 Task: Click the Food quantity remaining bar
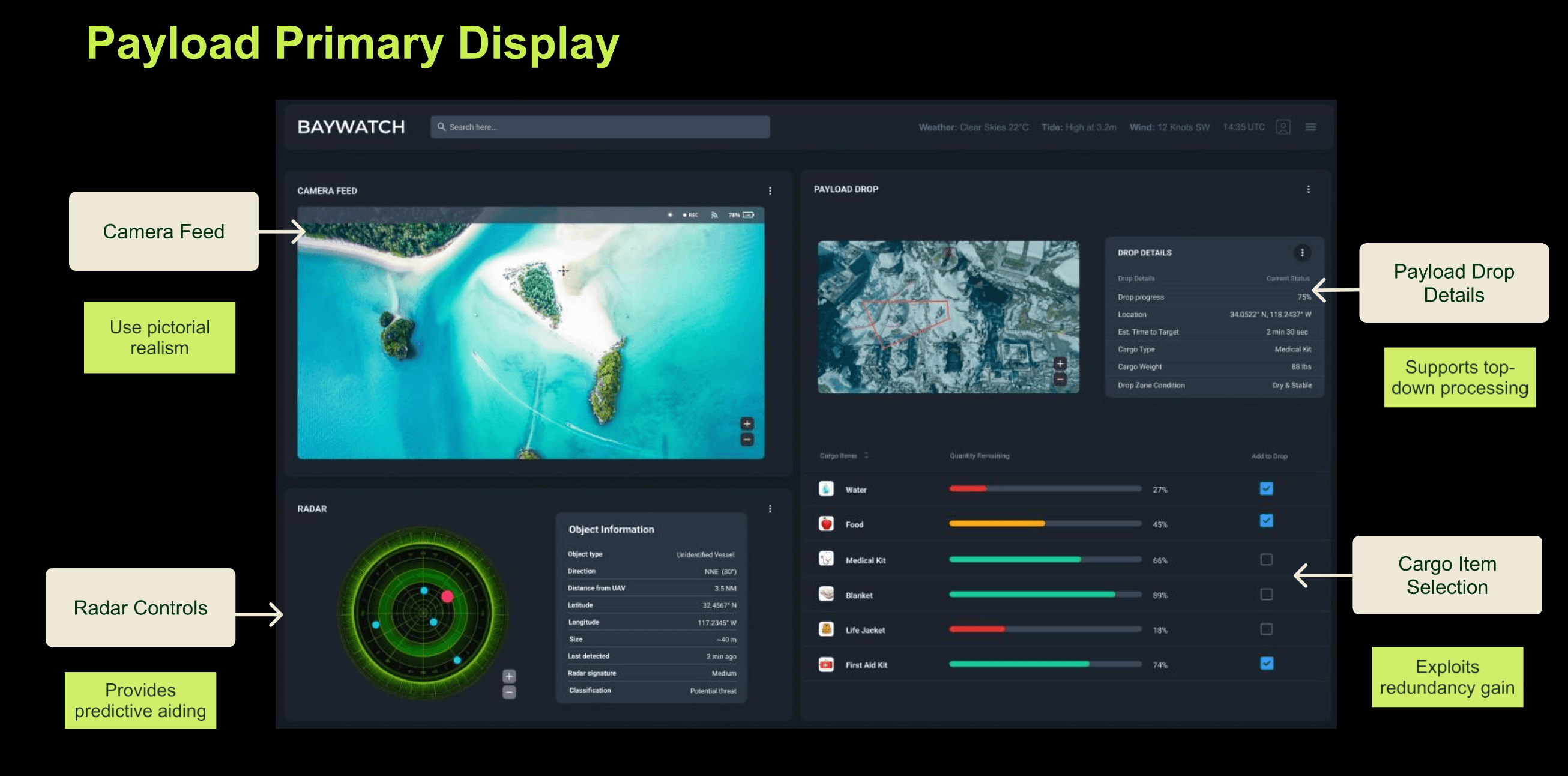coord(1045,524)
